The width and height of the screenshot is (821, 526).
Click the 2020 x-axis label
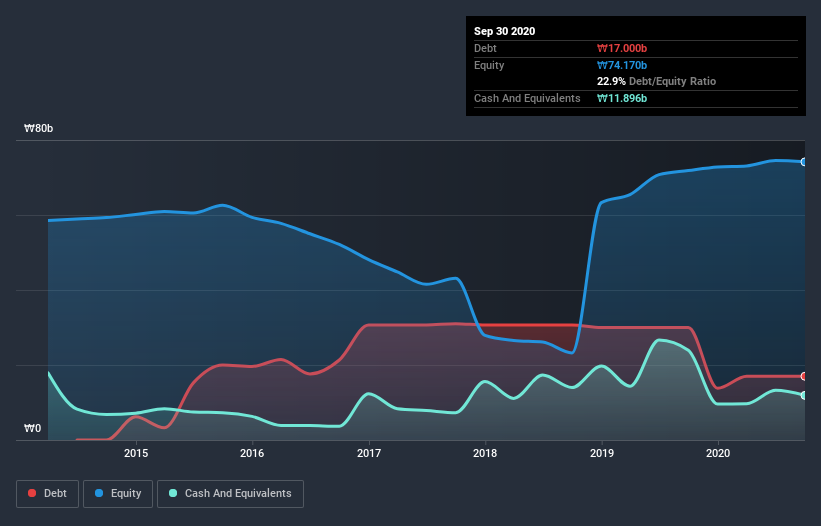coord(718,453)
